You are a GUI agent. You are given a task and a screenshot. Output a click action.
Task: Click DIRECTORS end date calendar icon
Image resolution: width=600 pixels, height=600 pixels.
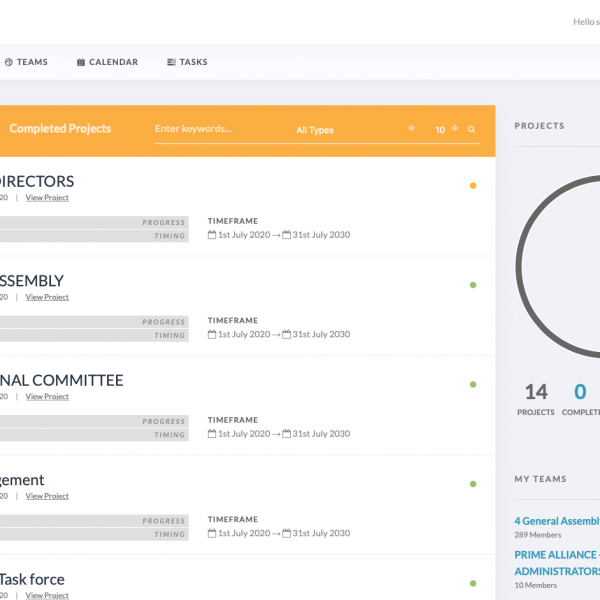286,235
